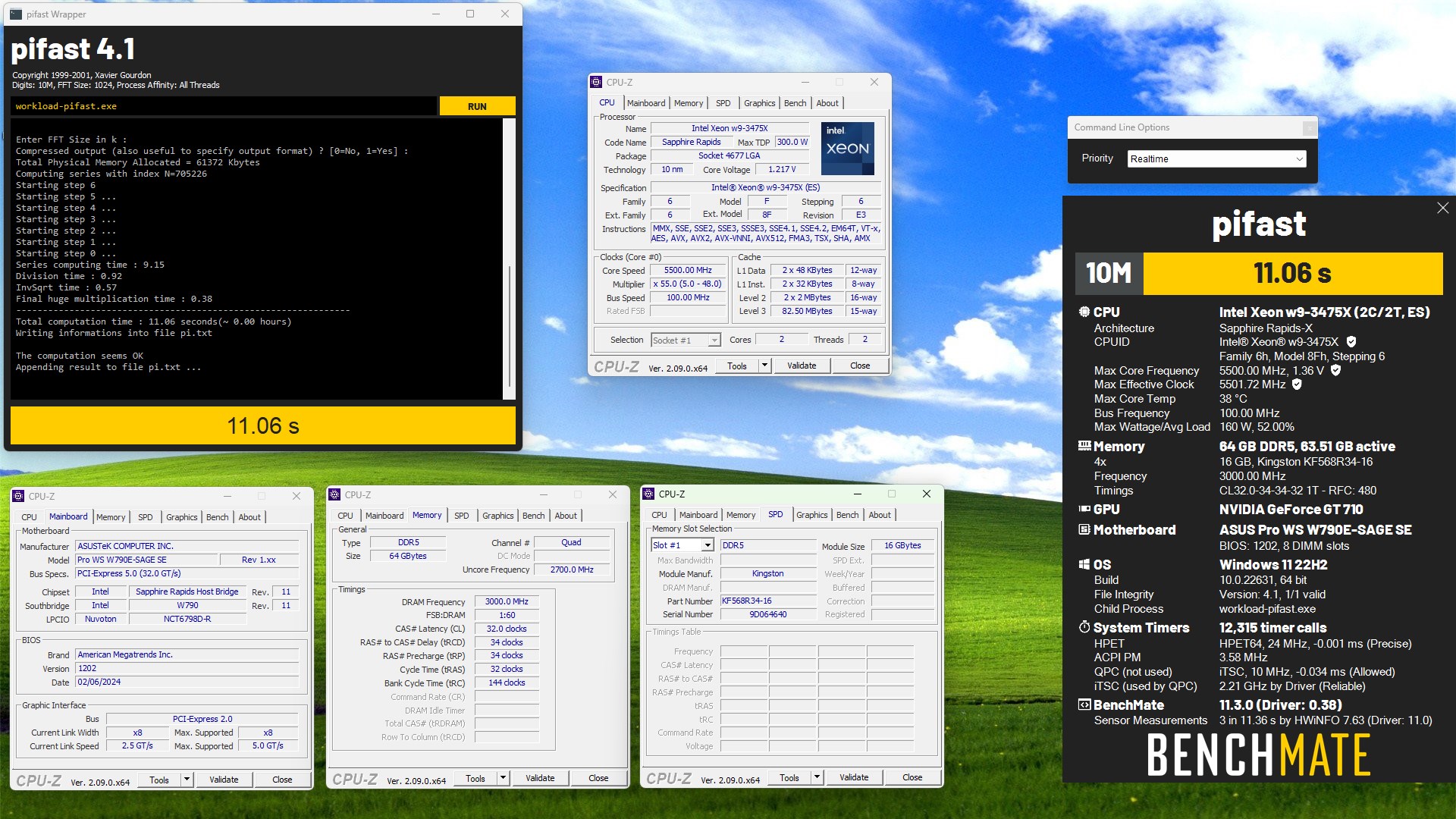This screenshot has width=1456, height=819.
Task: Minimize the CPU-Z SPD window
Action: click(x=858, y=494)
